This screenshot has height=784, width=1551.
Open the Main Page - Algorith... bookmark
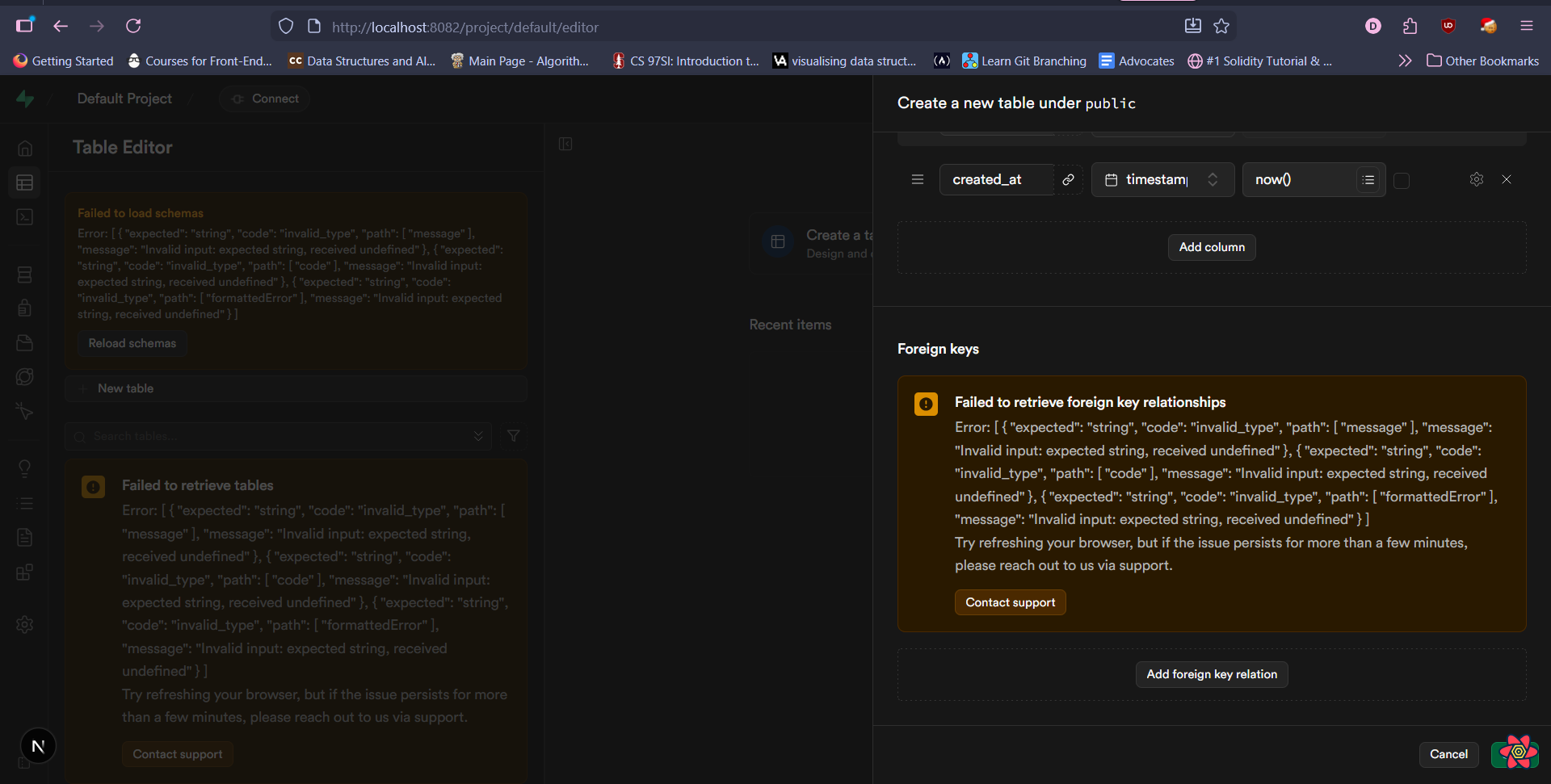click(x=519, y=61)
